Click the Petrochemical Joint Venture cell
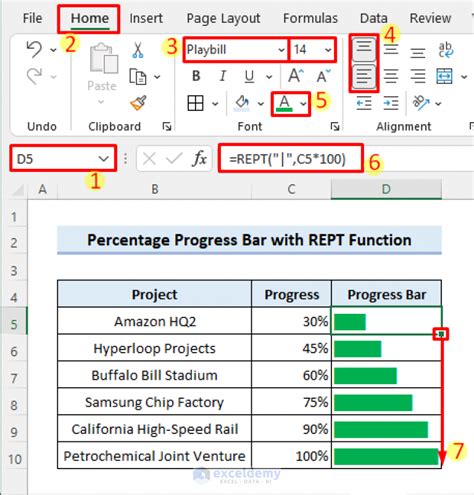The height and width of the screenshot is (495, 474). click(155, 456)
